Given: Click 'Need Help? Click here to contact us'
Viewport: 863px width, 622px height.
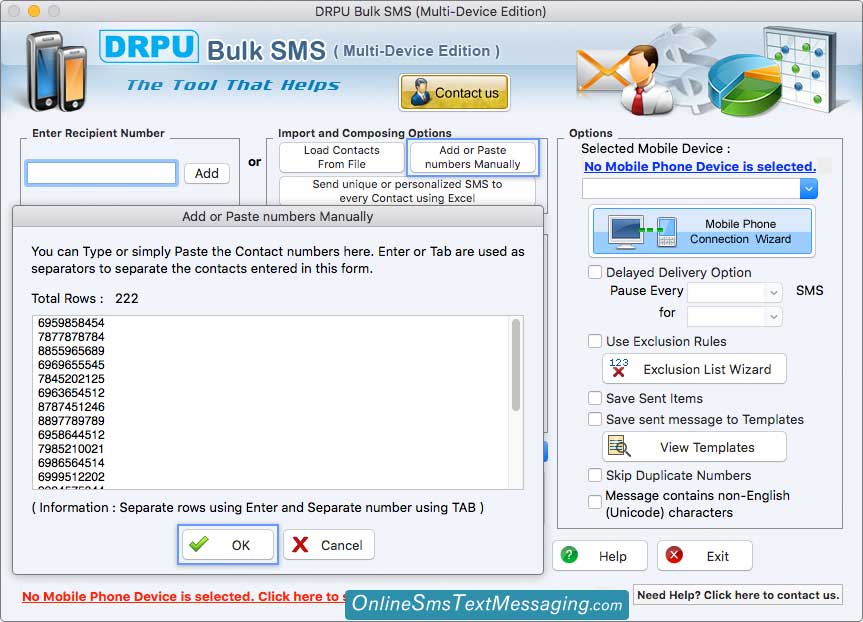Looking at the screenshot, I should pyautogui.click(x=738, y=595).
